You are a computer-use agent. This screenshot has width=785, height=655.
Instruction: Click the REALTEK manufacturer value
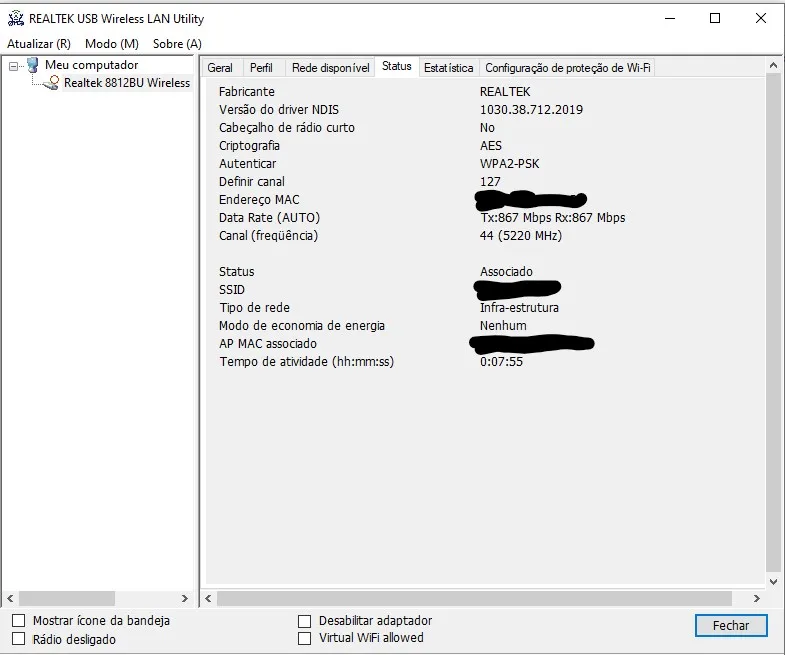[505, 92]
